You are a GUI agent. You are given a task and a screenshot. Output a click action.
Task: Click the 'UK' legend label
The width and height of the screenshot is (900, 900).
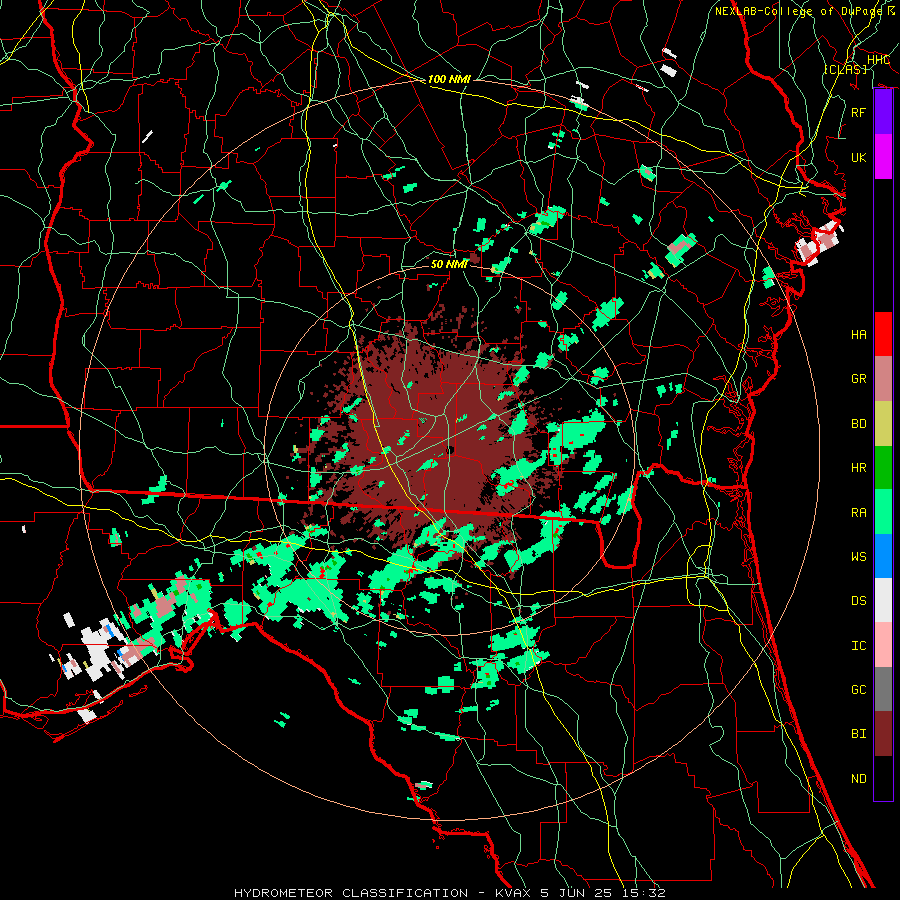click(x=858, y=157)
